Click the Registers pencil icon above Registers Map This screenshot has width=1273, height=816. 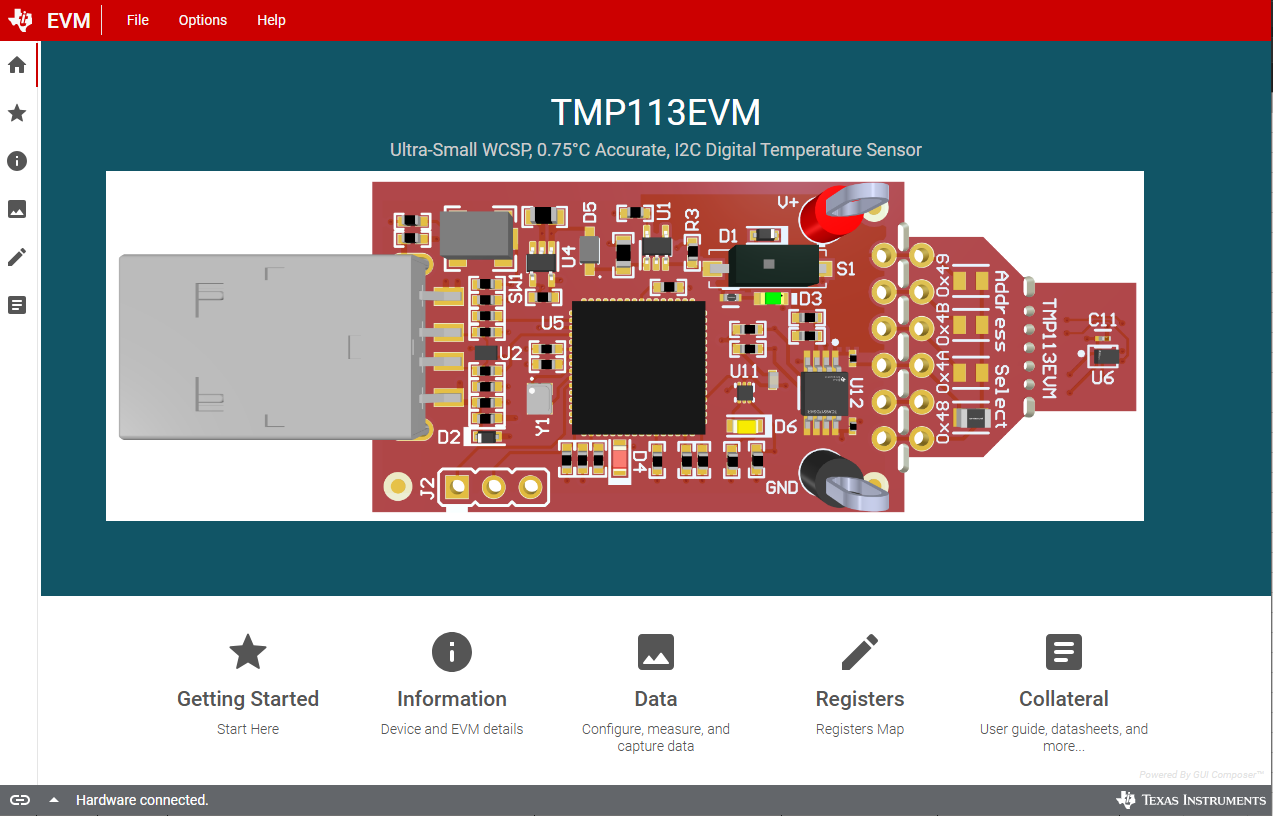coord(860,652)
